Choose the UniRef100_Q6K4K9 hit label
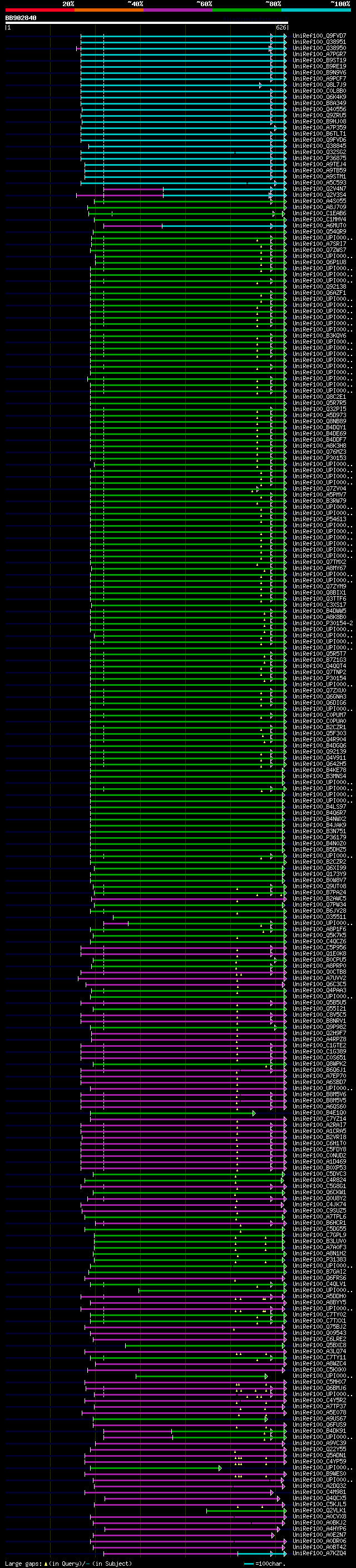Viewport: 356px width, 1568px height. [319, 97]
